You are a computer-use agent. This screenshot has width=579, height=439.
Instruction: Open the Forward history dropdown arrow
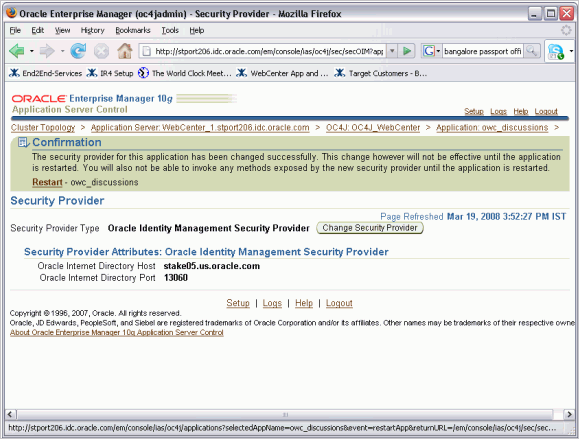tap(62, 51)
